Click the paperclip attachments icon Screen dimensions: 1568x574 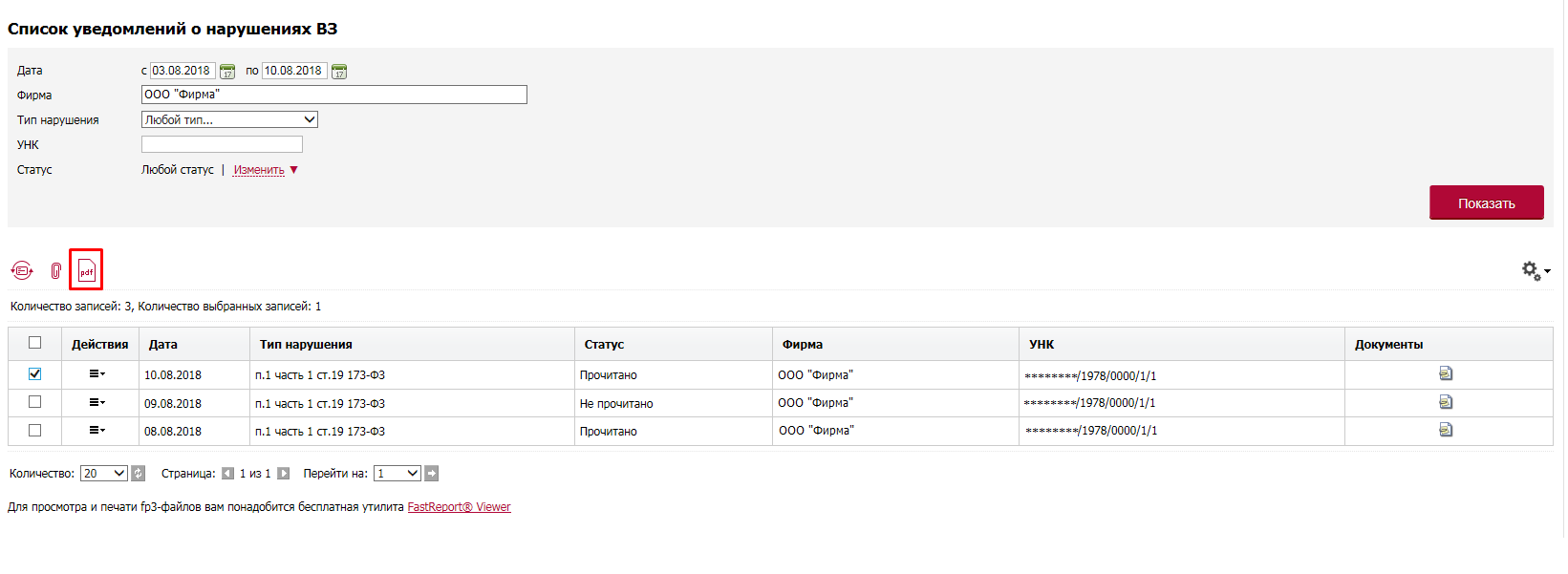[x=56, y=271]
